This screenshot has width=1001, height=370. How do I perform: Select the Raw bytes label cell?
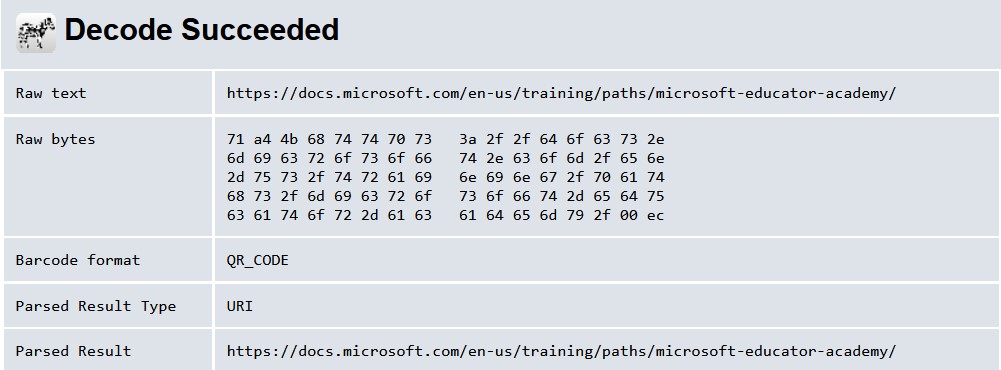[107, 177]
